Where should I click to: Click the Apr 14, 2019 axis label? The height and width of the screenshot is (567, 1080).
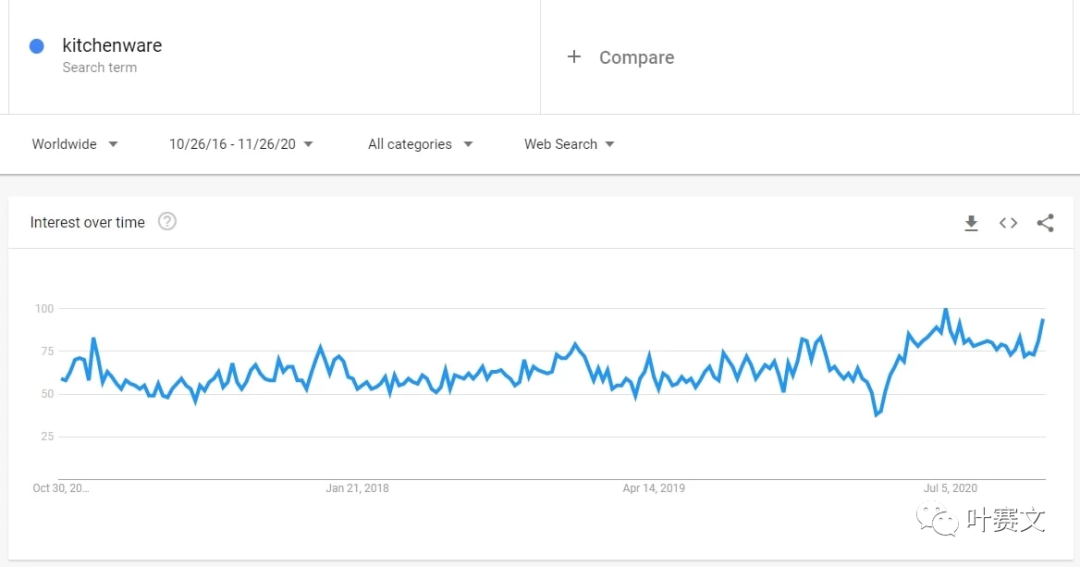tap(653, 488)
